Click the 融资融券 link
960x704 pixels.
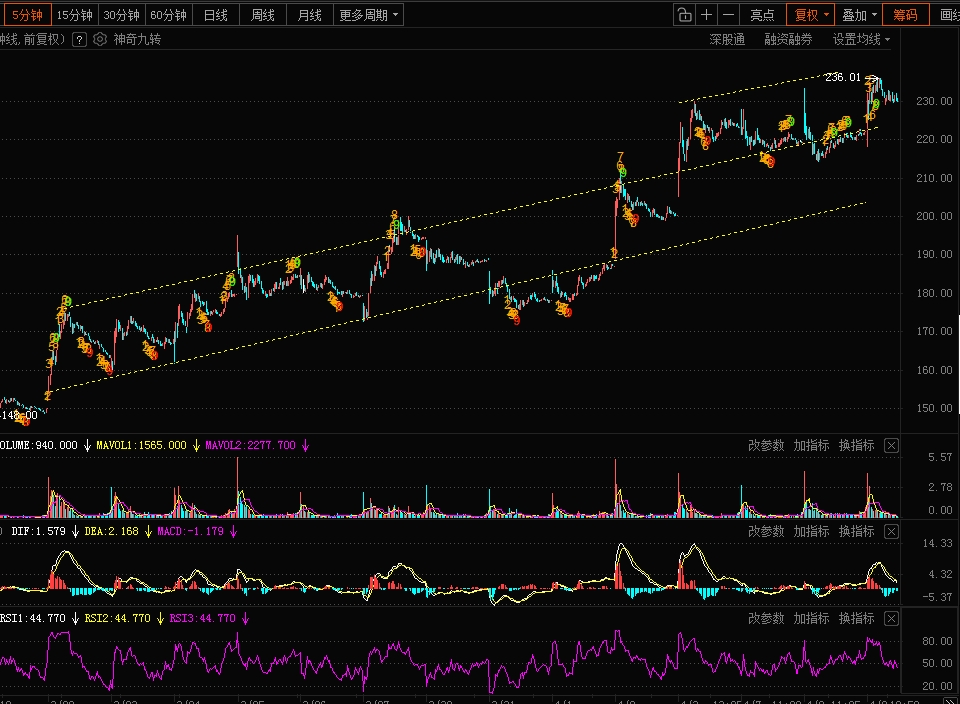[788, 40]
